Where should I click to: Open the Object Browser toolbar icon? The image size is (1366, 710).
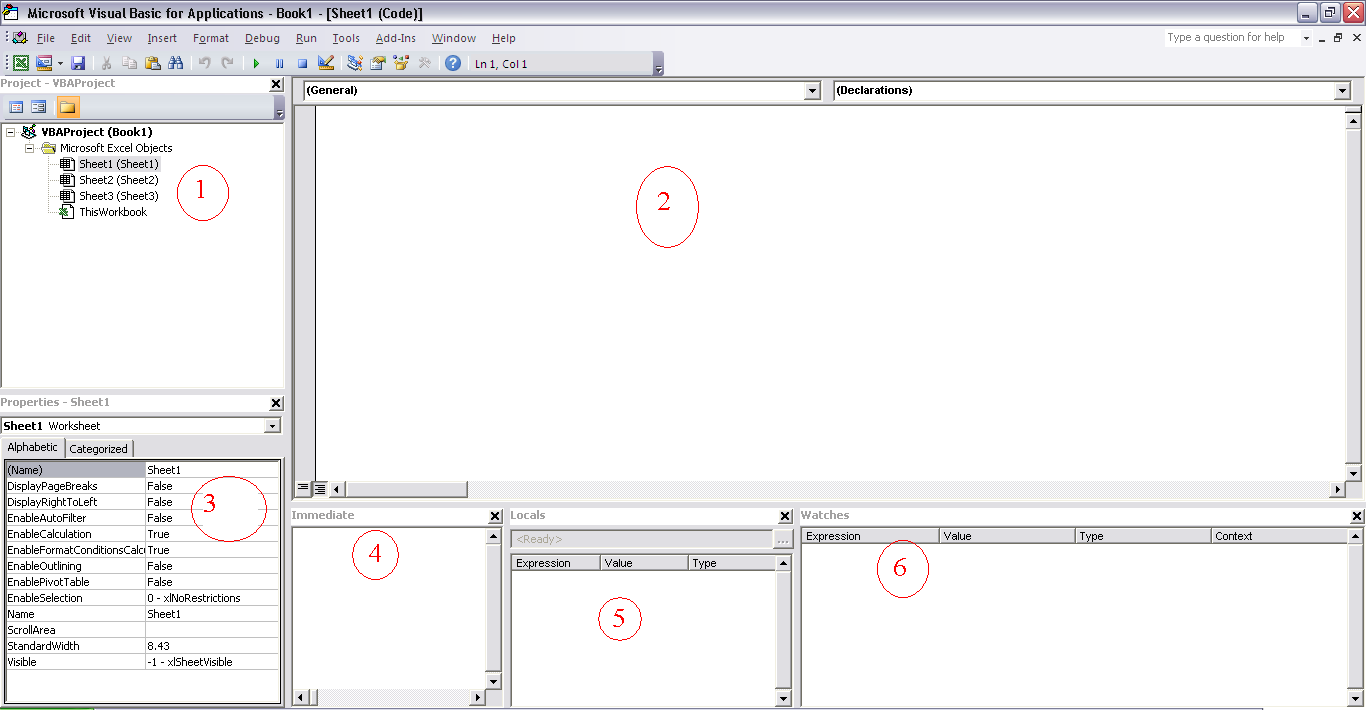point(401,63)
